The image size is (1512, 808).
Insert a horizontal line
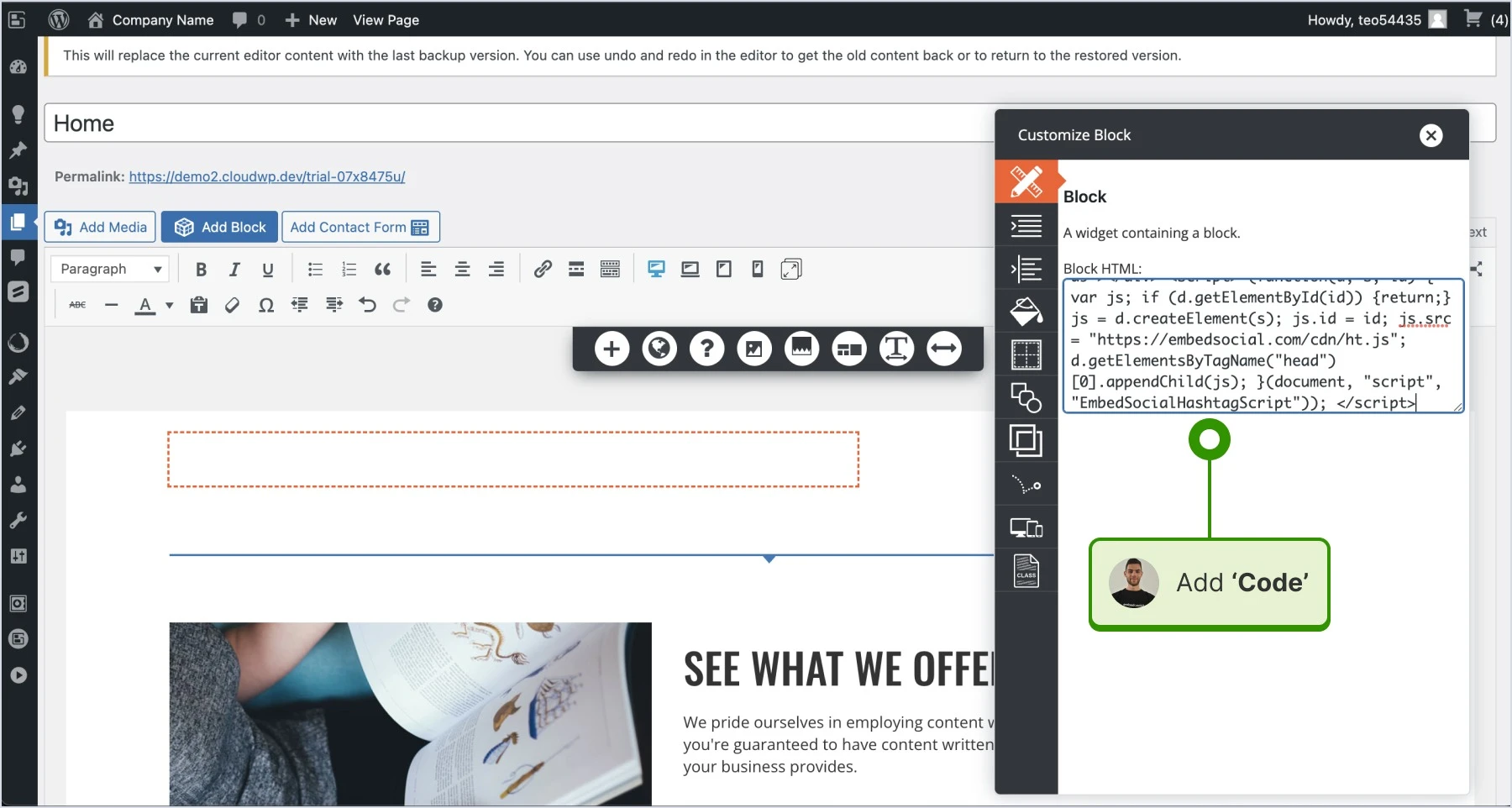pyautogui.click(x=112, y=305)
